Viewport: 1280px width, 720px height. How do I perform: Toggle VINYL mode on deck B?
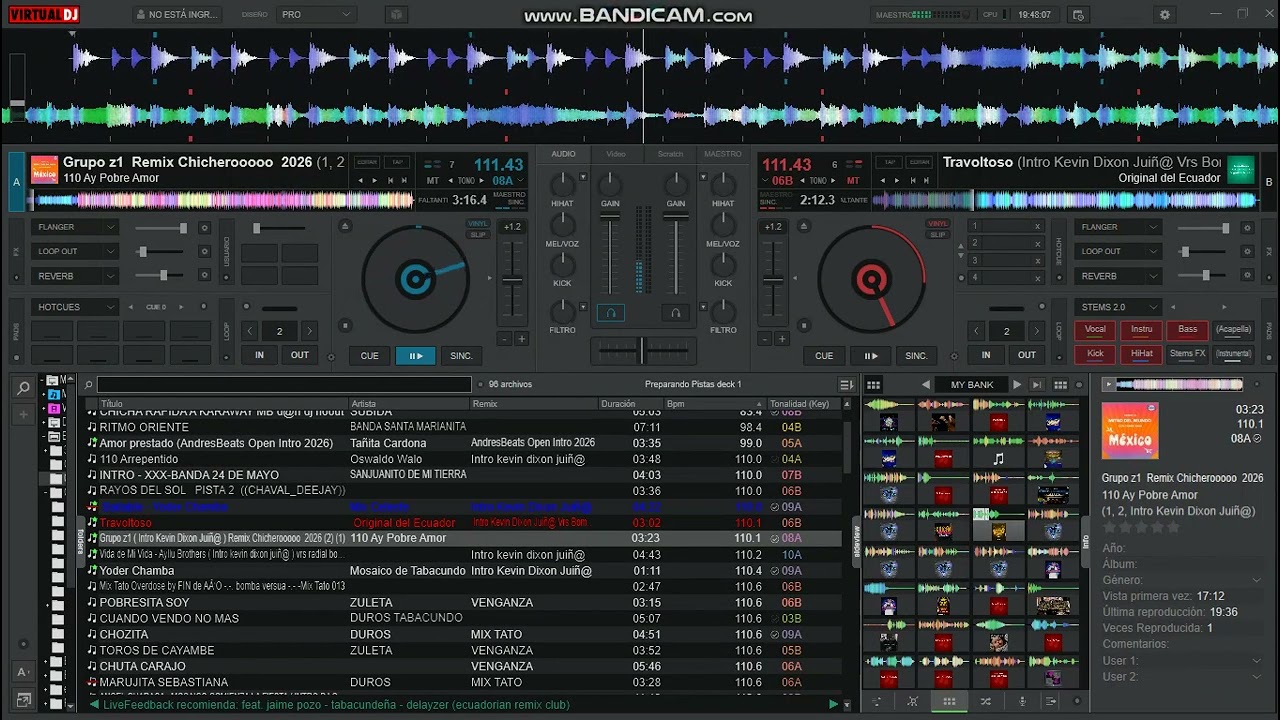[x=938, y=224]
